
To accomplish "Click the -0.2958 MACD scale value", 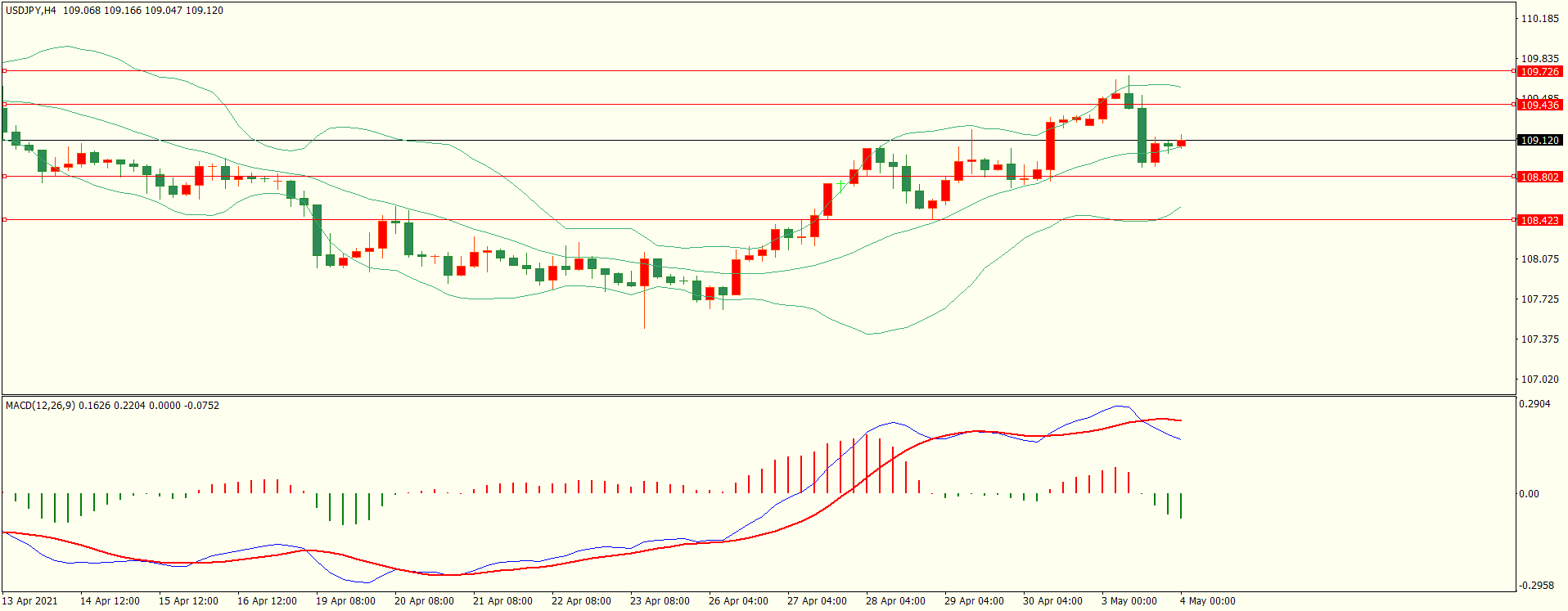I will 1534,586.
